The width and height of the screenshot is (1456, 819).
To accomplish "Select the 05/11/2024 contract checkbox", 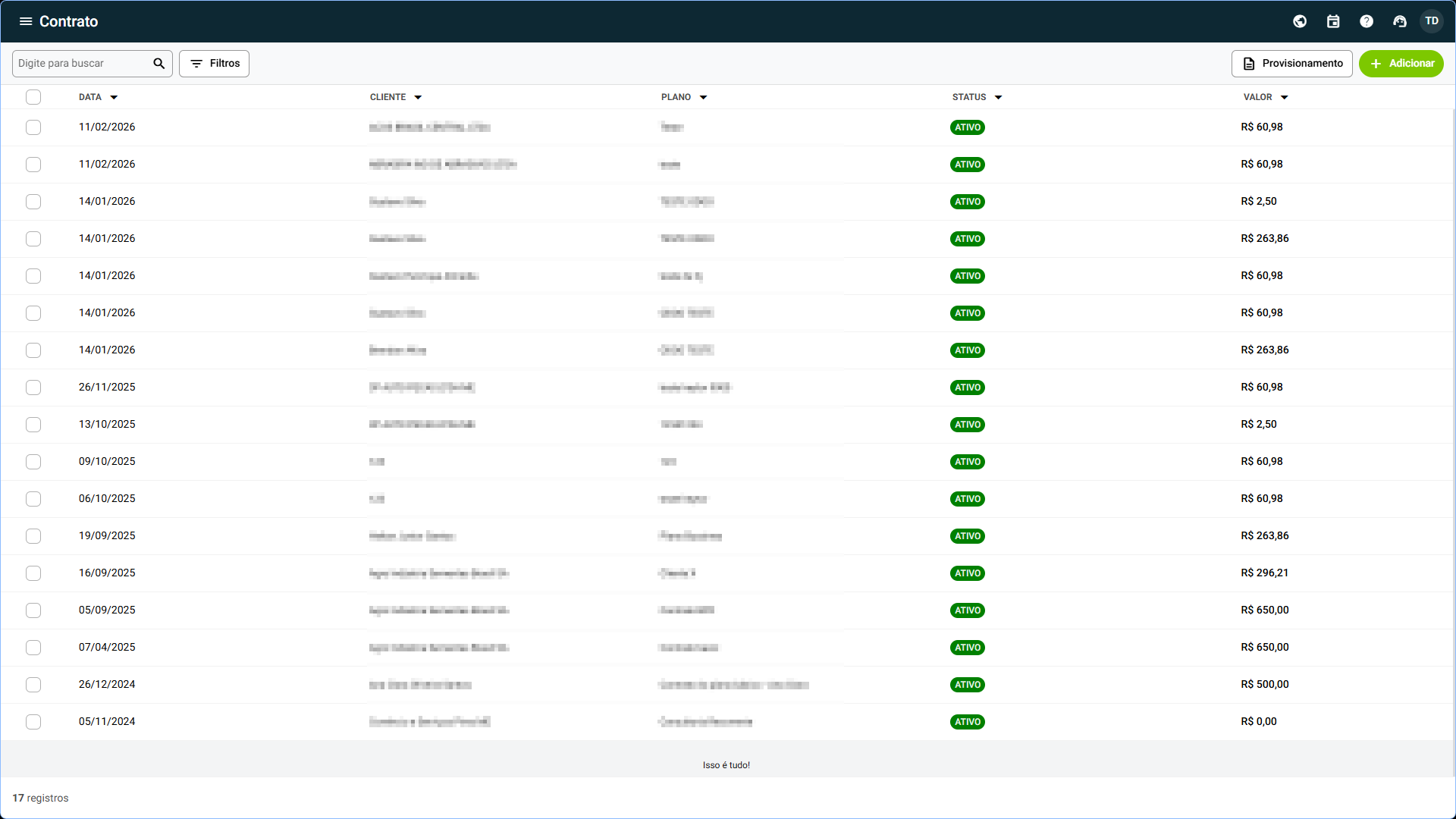I will coord(33,722).
